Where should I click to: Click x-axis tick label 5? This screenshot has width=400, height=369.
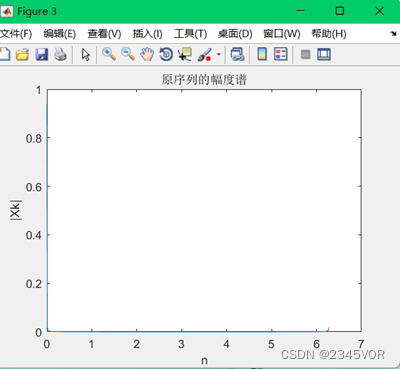[271, 344]
